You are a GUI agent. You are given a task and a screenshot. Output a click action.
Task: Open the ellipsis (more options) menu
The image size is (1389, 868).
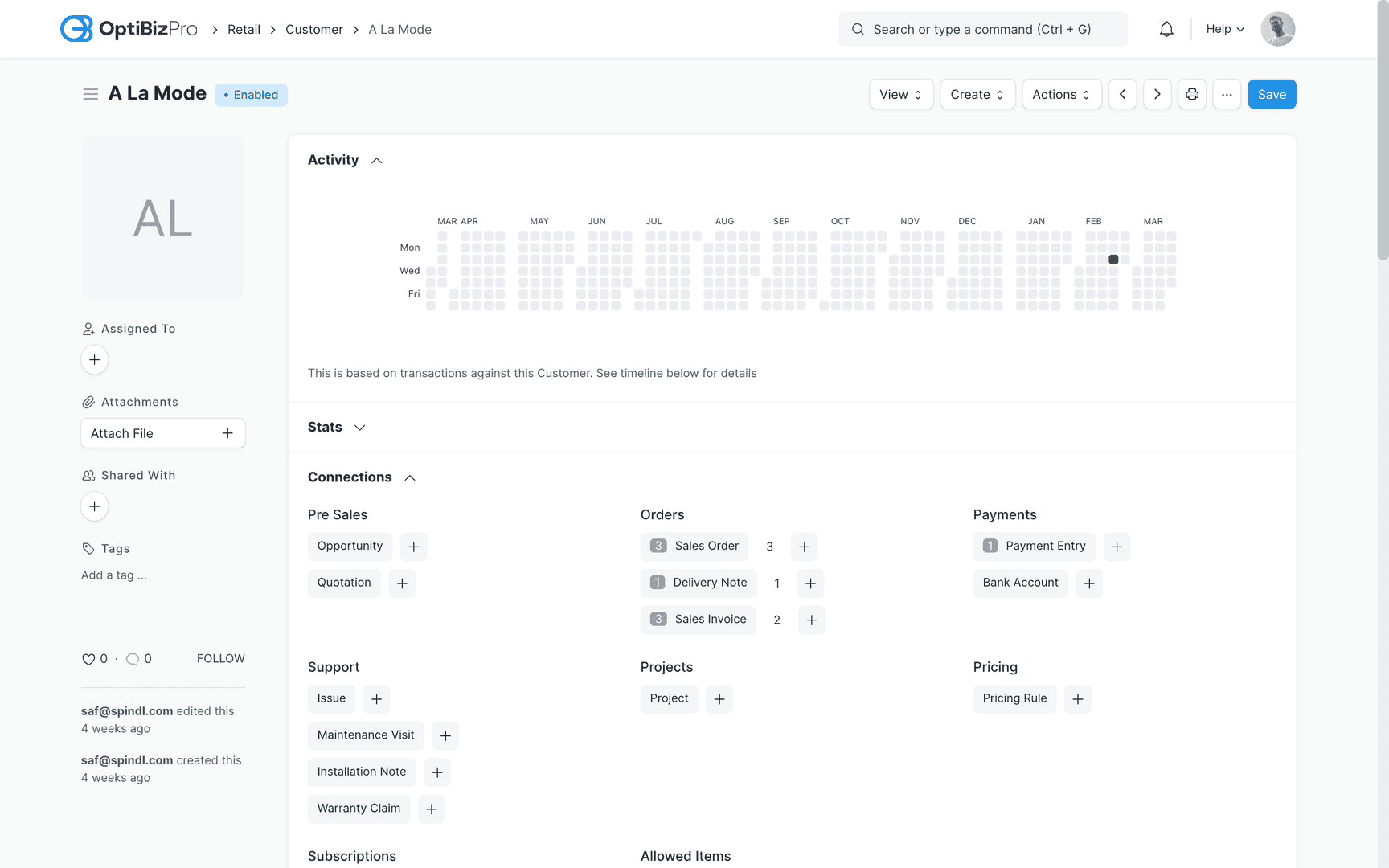tap(1227, 94)
